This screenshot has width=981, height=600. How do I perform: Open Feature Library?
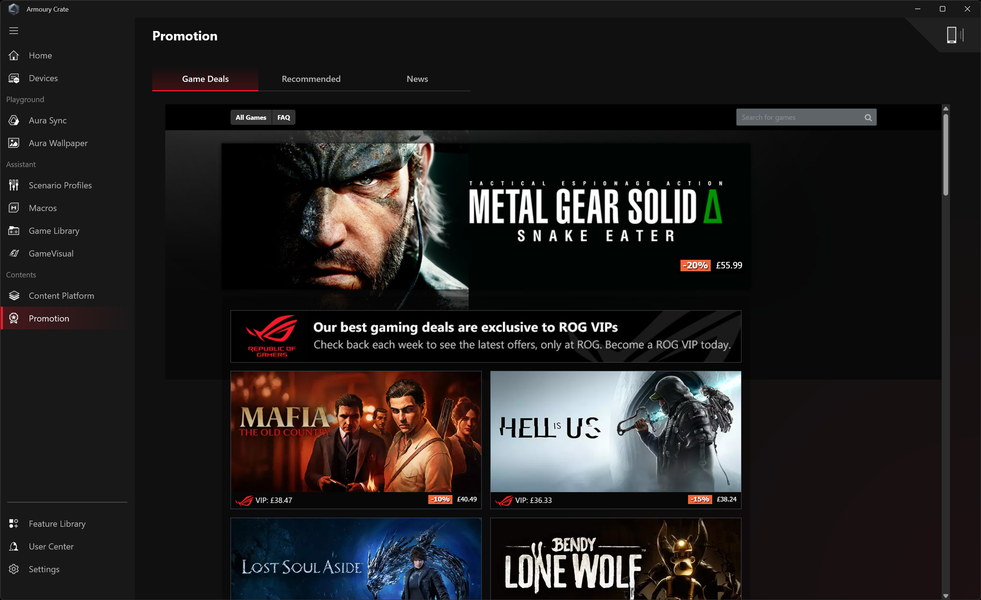[68, 524]
